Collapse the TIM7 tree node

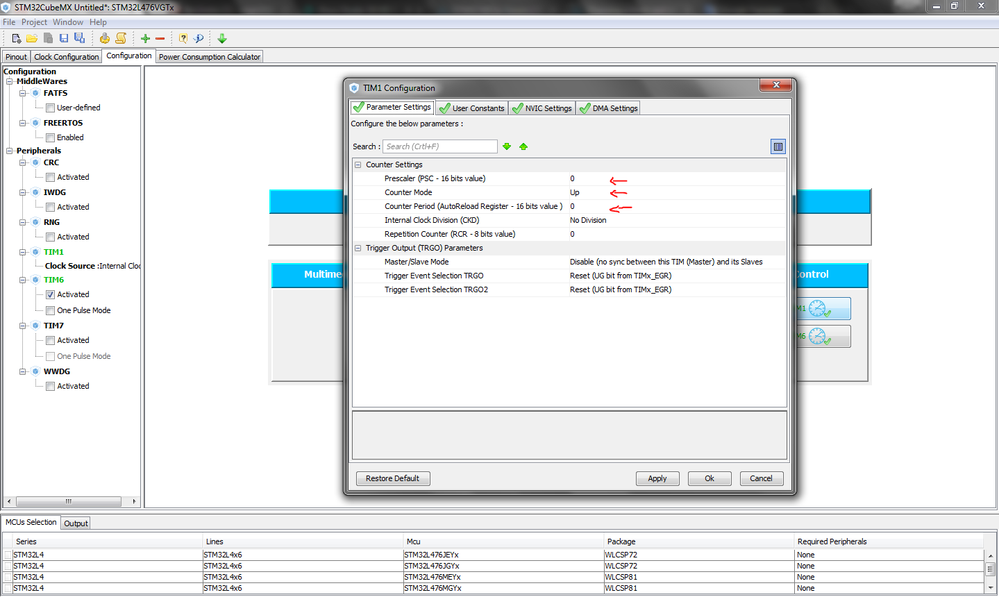pos(23,326)
